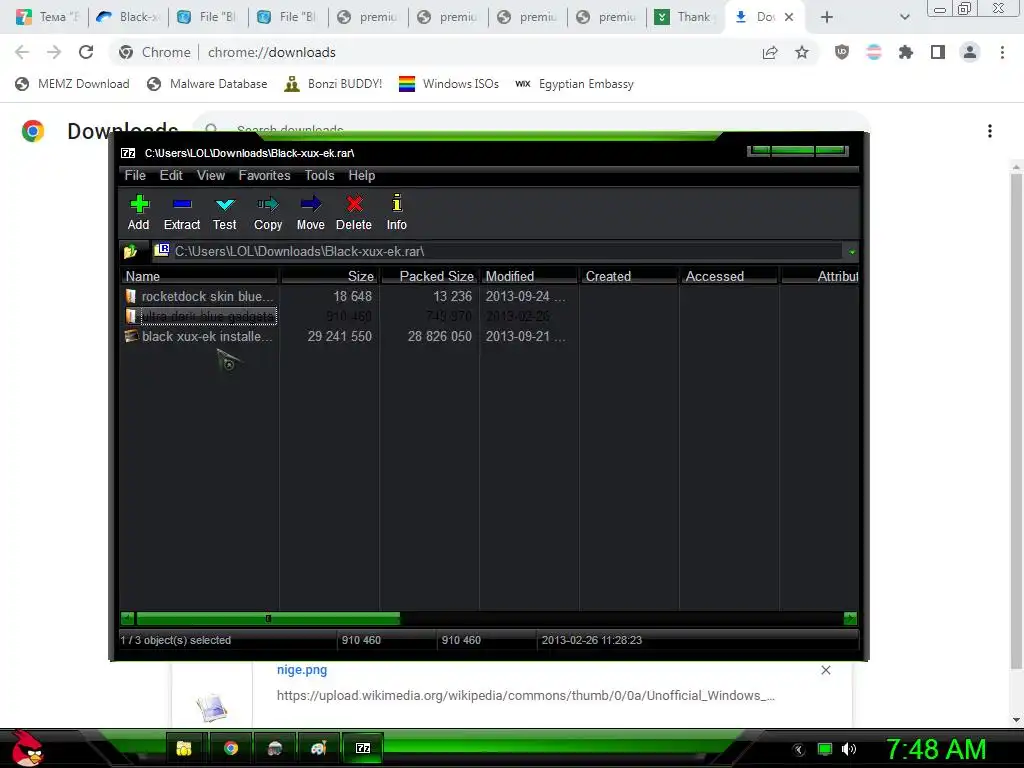This screenshot has width=1024, height=768.
Task: Open new tab with plus button
Action: (827, 17)
